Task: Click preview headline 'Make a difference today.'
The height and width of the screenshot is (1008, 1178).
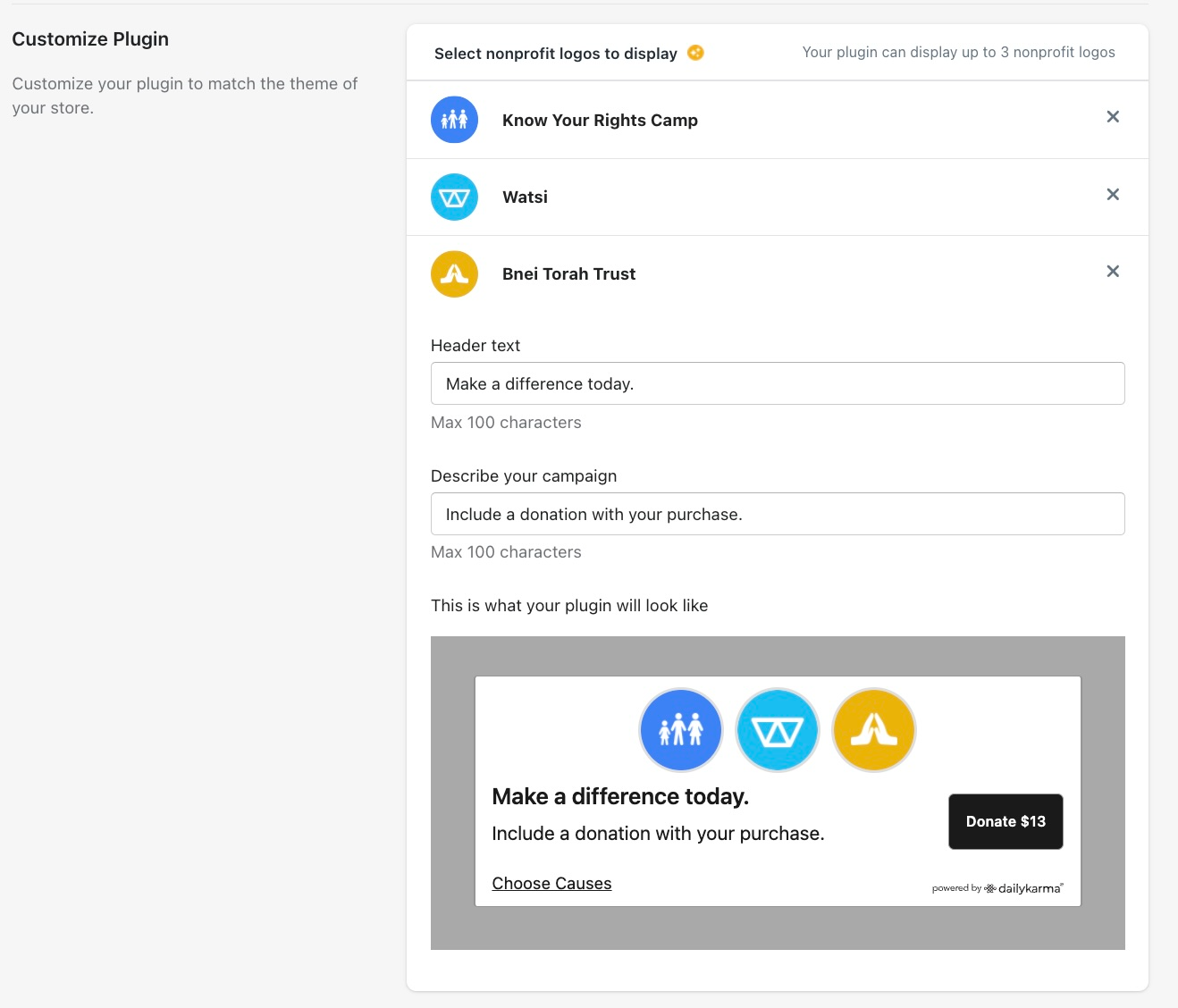Action: tap(620, 796)
